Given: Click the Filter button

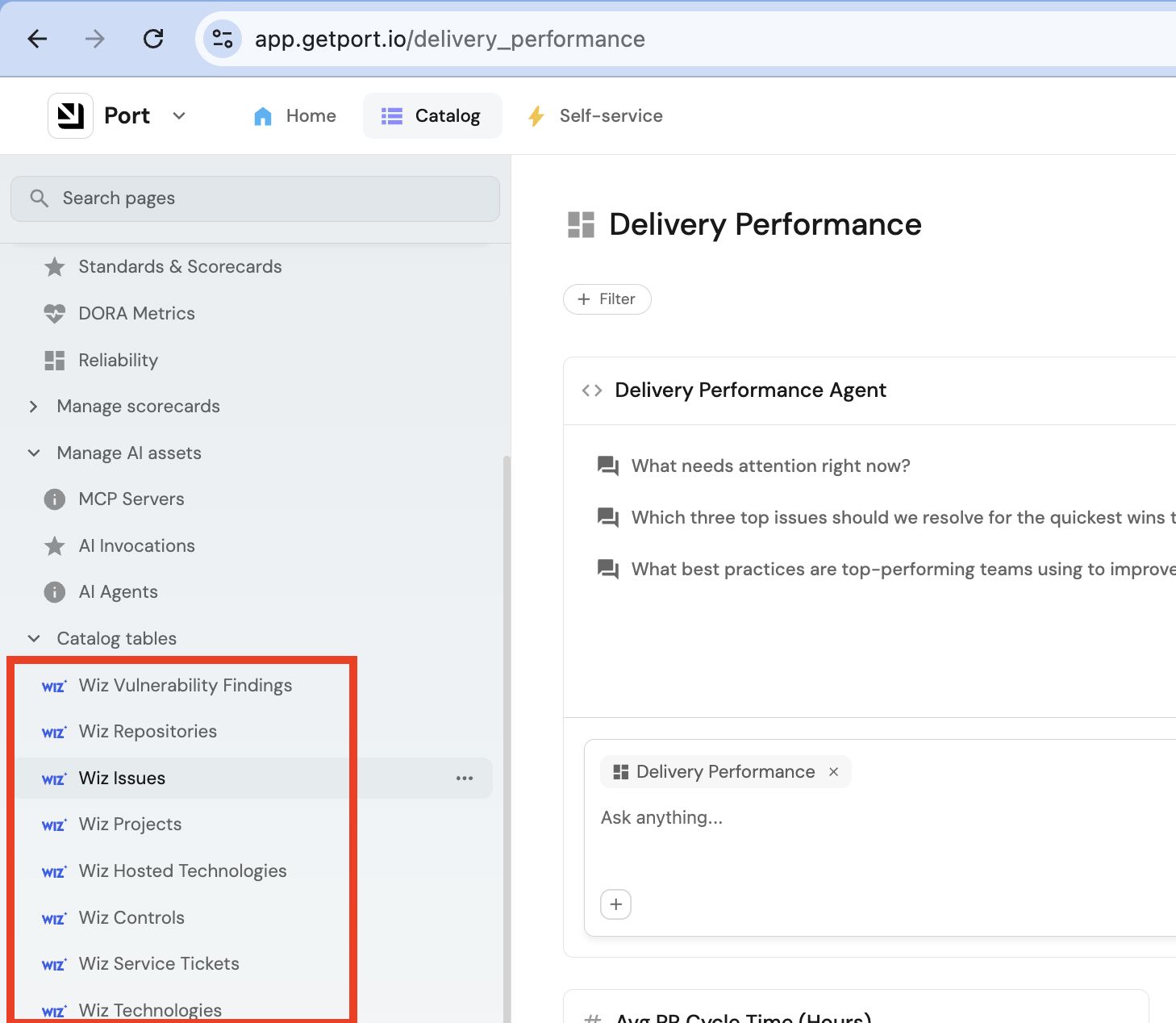Looking at the screenshot, I should click(607, 299).
